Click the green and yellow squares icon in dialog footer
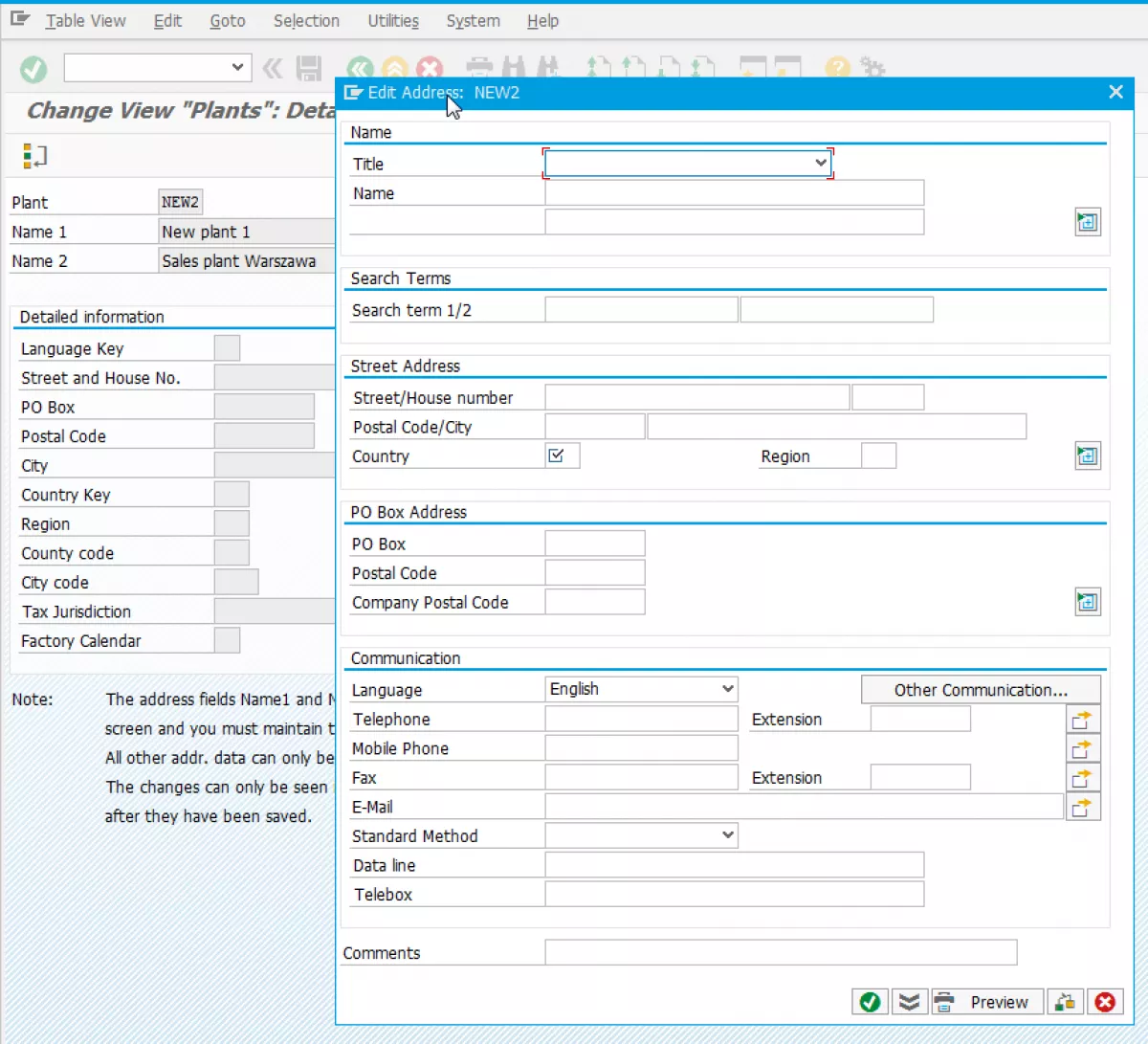Image resolution: width=1148 pixels, height=1044 pixels. tap(1064, 1002)
